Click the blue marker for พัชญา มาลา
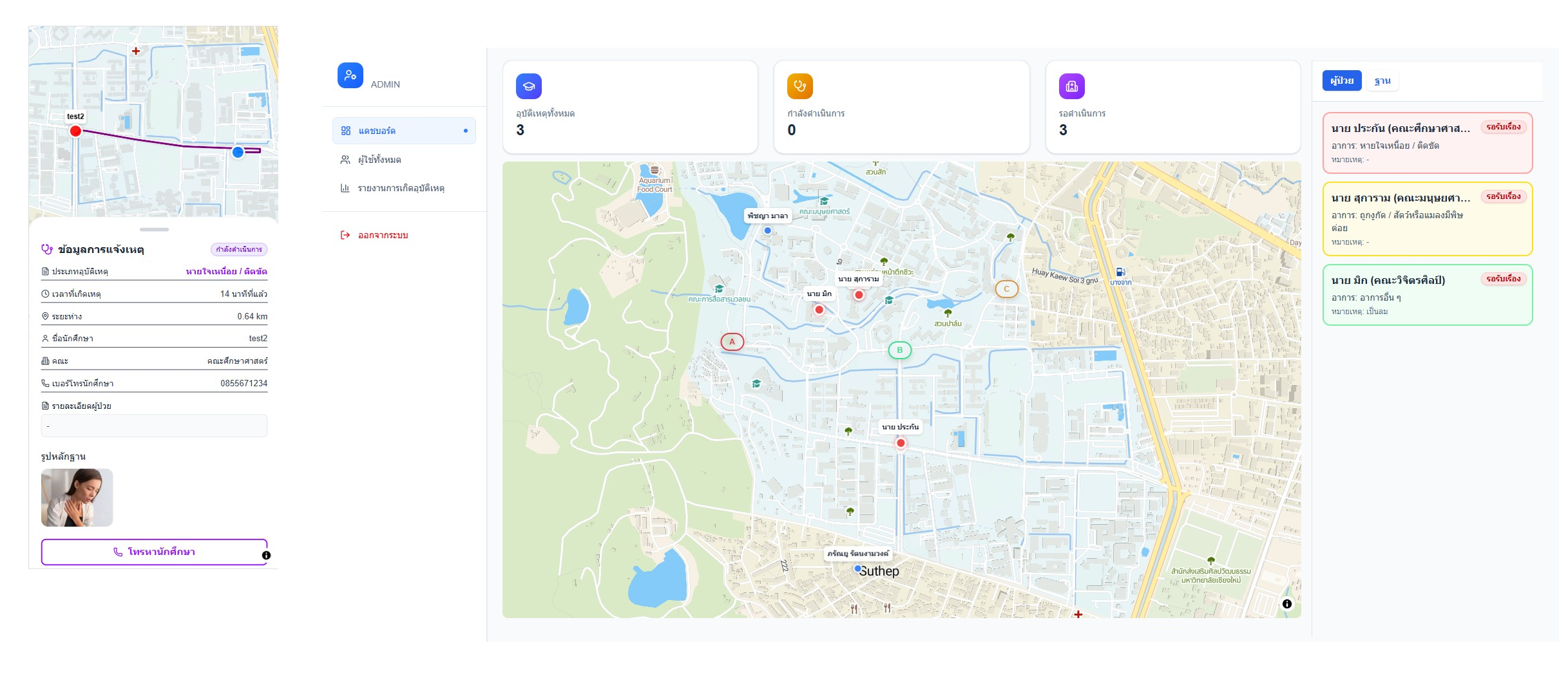This screenshot has height=676, width=1568. tap(767, 230)
